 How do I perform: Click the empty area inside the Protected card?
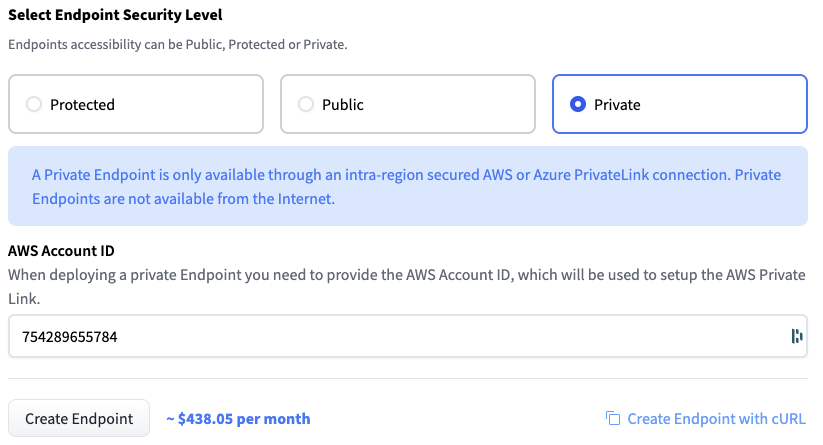point(190,104)
